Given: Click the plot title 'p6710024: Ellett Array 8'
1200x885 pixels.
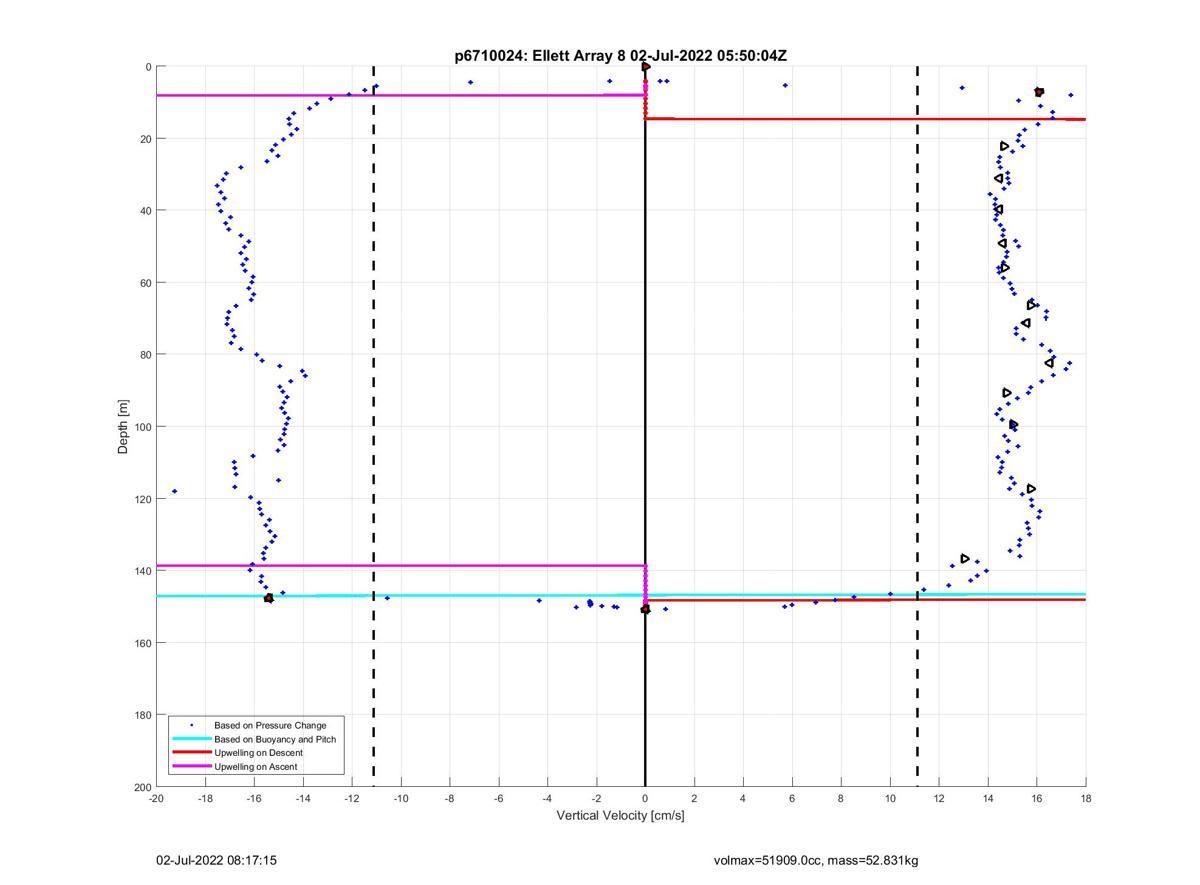Looking at the screenshot, I should pyautogui.click(x=541, y=56).
